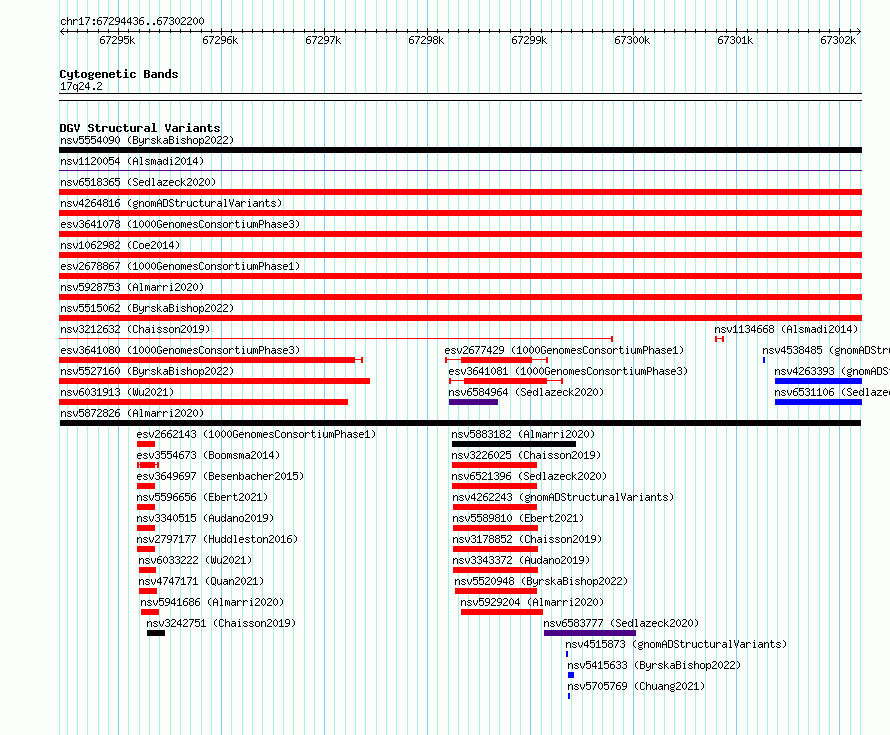Click the black nsv3242751 variant bar
Viewport: 890px width, 735px height.
click(x=156, y=633)
